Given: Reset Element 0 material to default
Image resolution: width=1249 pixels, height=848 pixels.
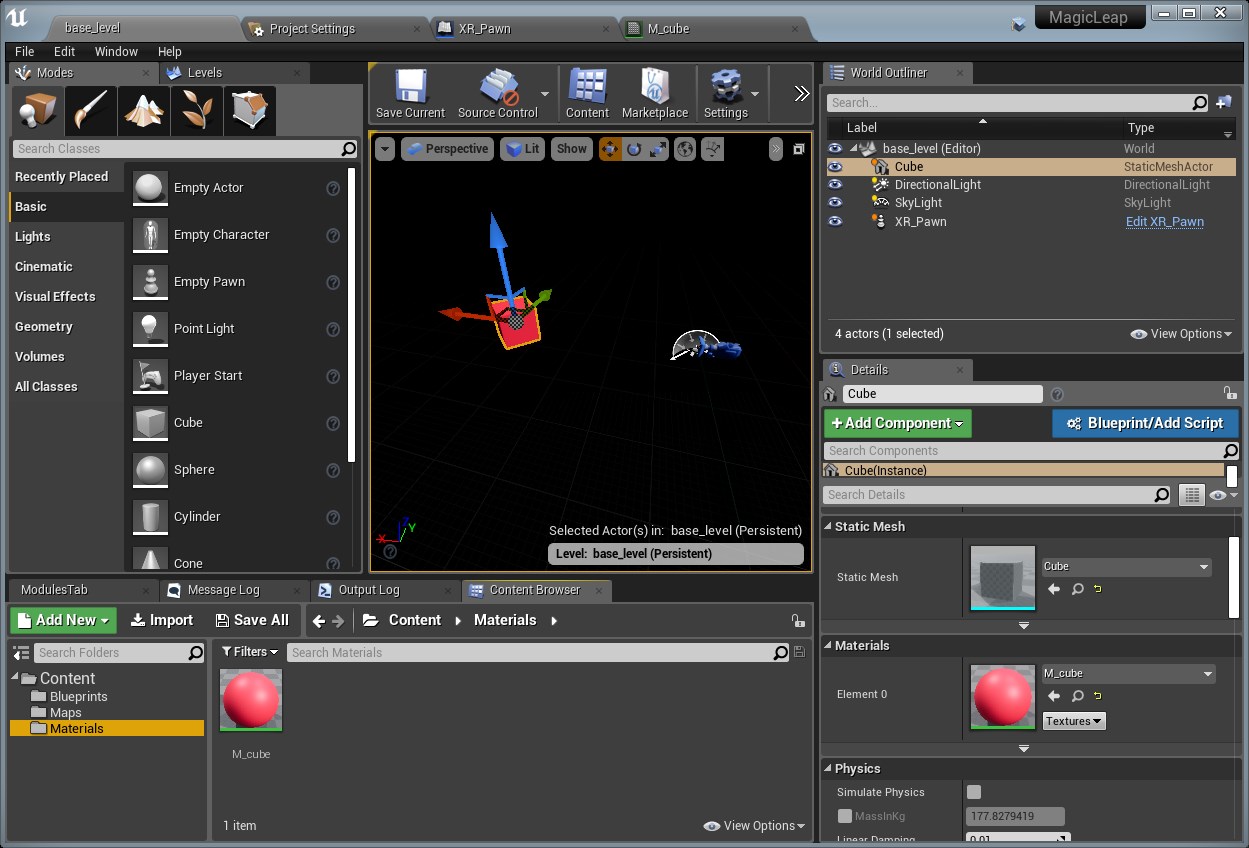Looking at the screenshot, I should pyautogui.click(x=1098, y=696).
